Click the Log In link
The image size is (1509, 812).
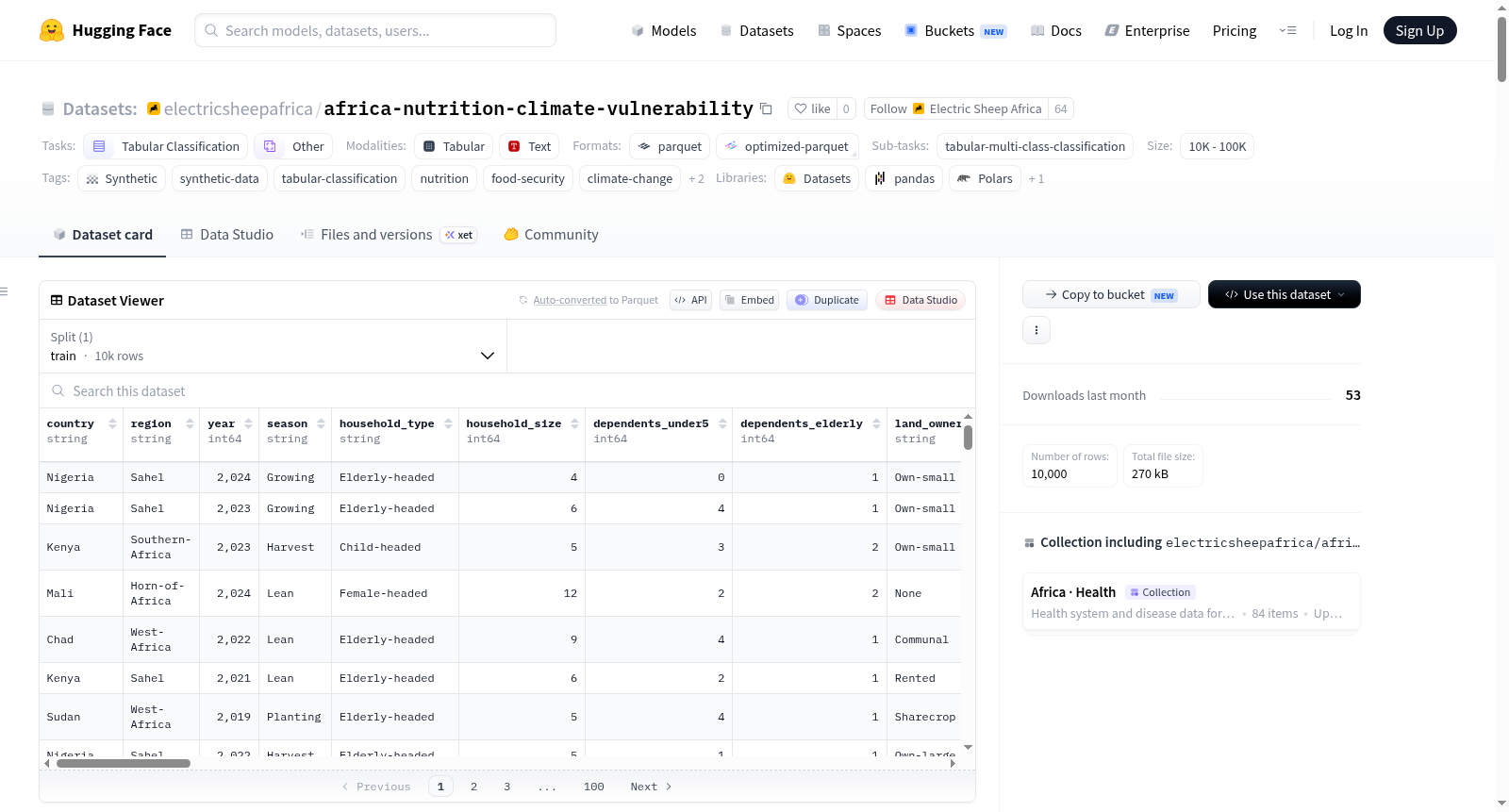[x=1348, y=30]
